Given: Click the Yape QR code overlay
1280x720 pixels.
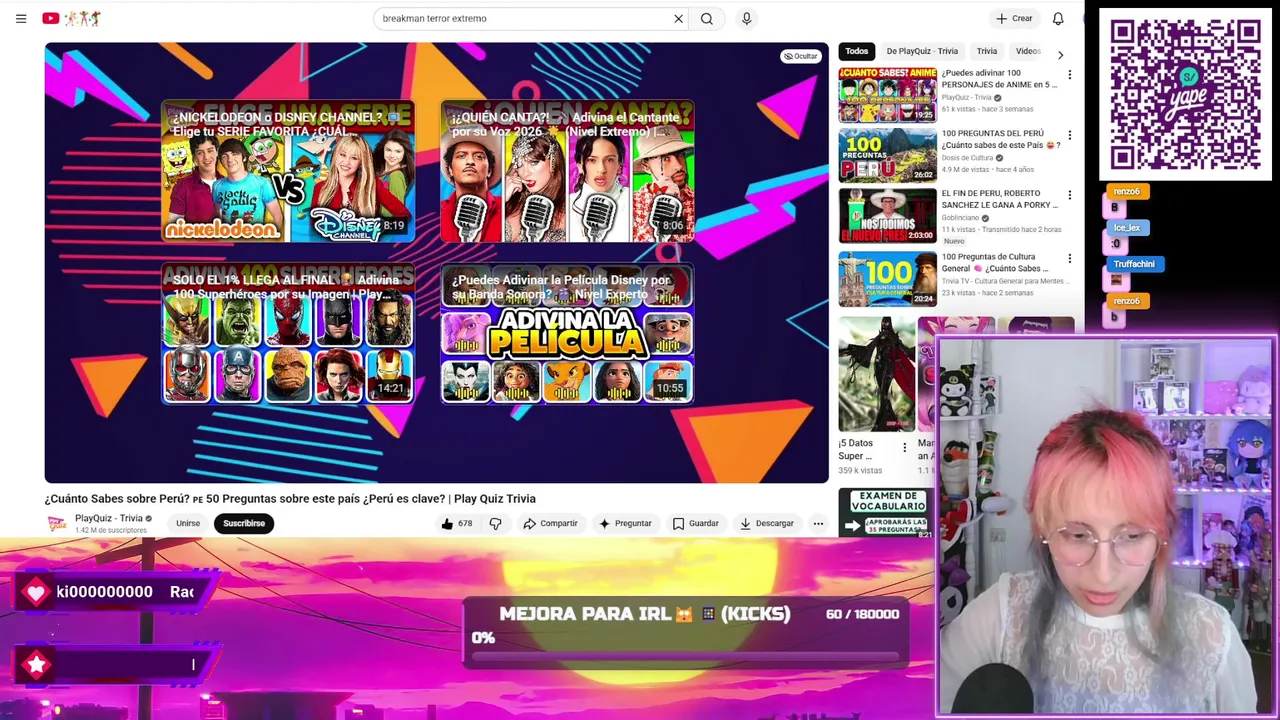Looking at the screenshot, I should pyautogui.click(x=1185, y=95).
